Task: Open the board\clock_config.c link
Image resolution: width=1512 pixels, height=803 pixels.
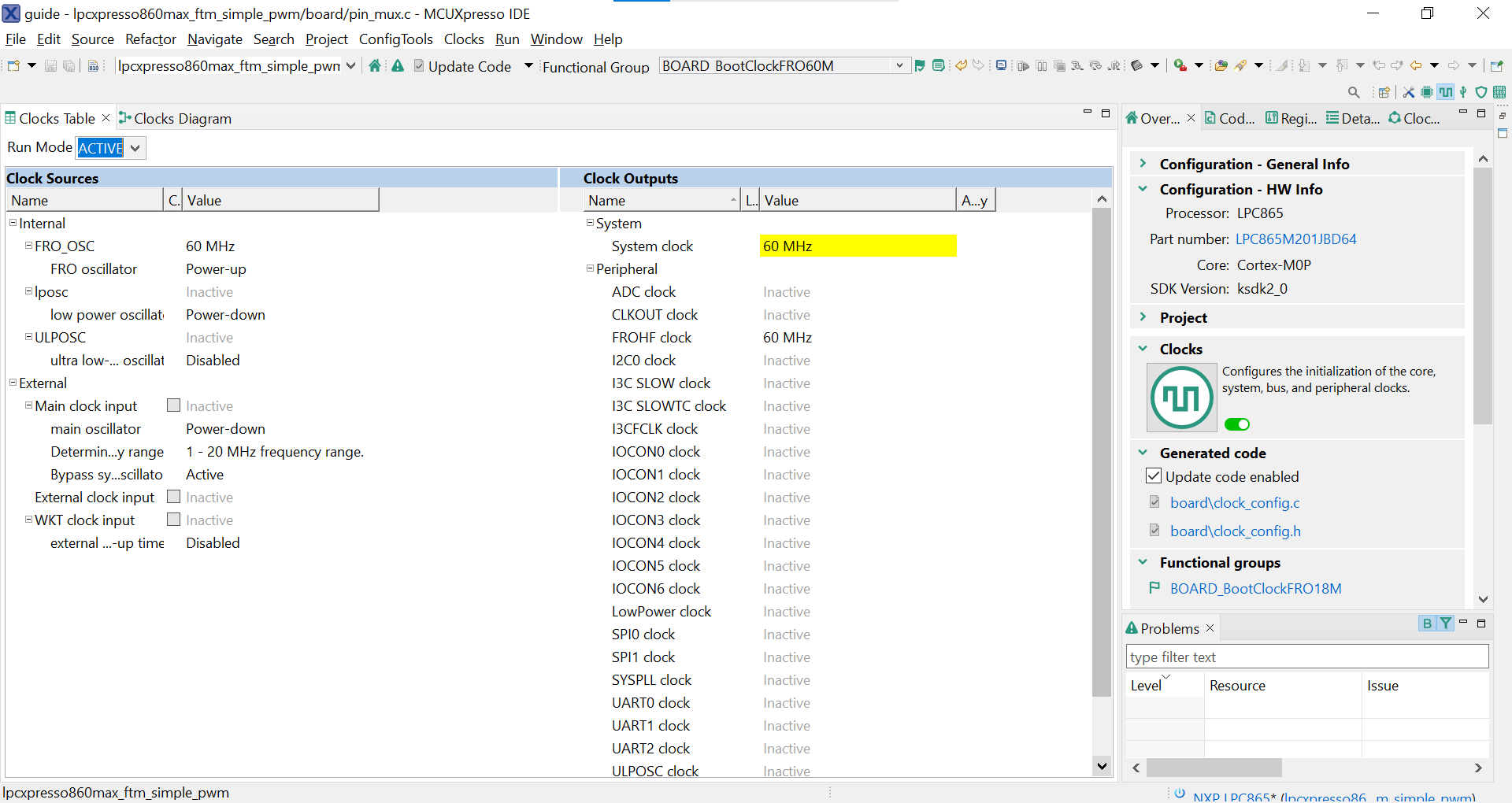Action: point(1234,503)
